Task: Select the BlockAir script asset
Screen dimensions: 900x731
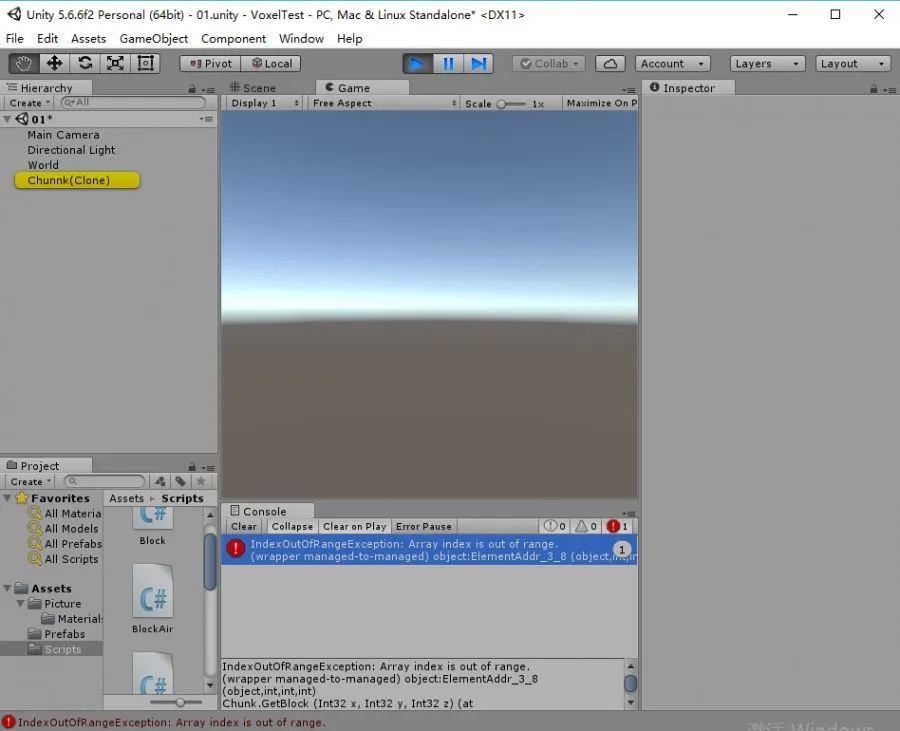Action: click(153, 599)
